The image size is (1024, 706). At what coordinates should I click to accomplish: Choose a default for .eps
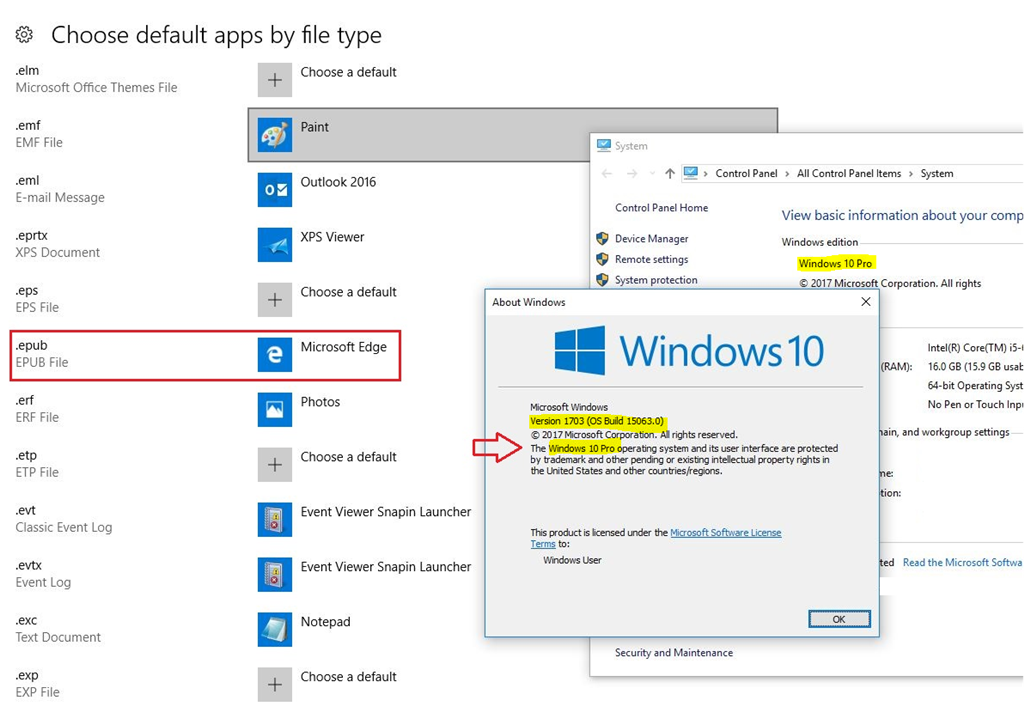[348, 292]
